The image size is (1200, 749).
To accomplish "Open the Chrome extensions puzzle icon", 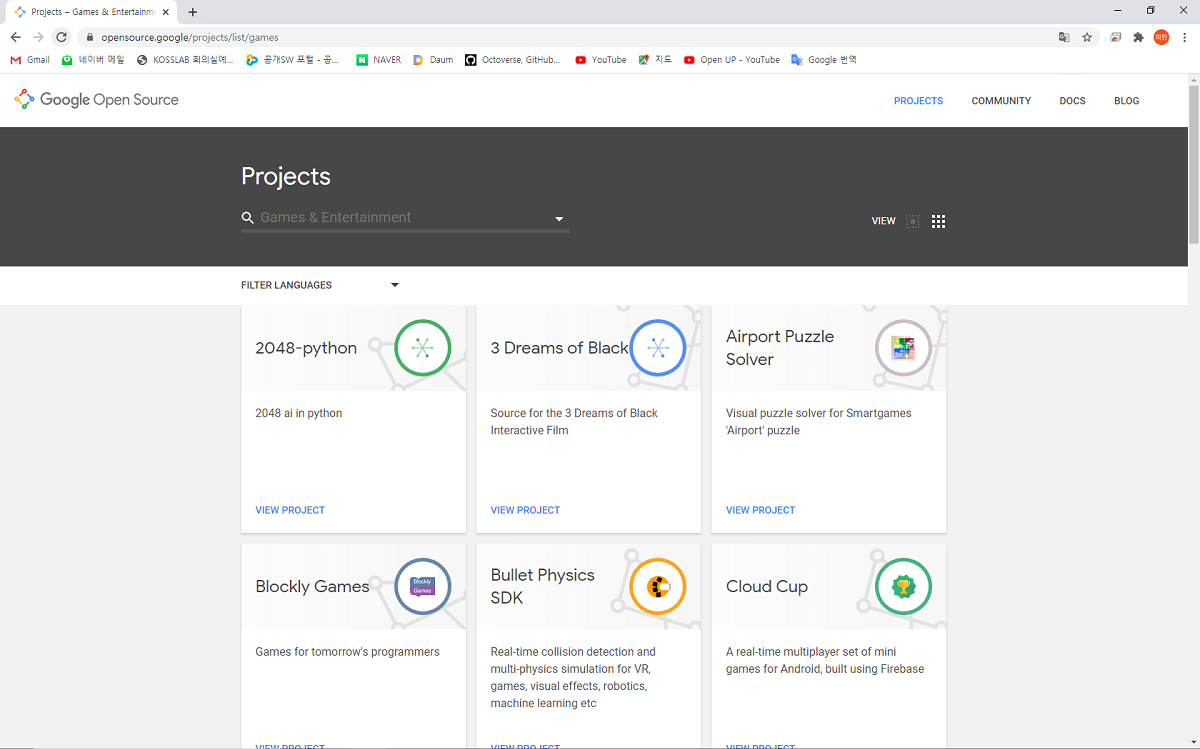I will (1138, 37).
